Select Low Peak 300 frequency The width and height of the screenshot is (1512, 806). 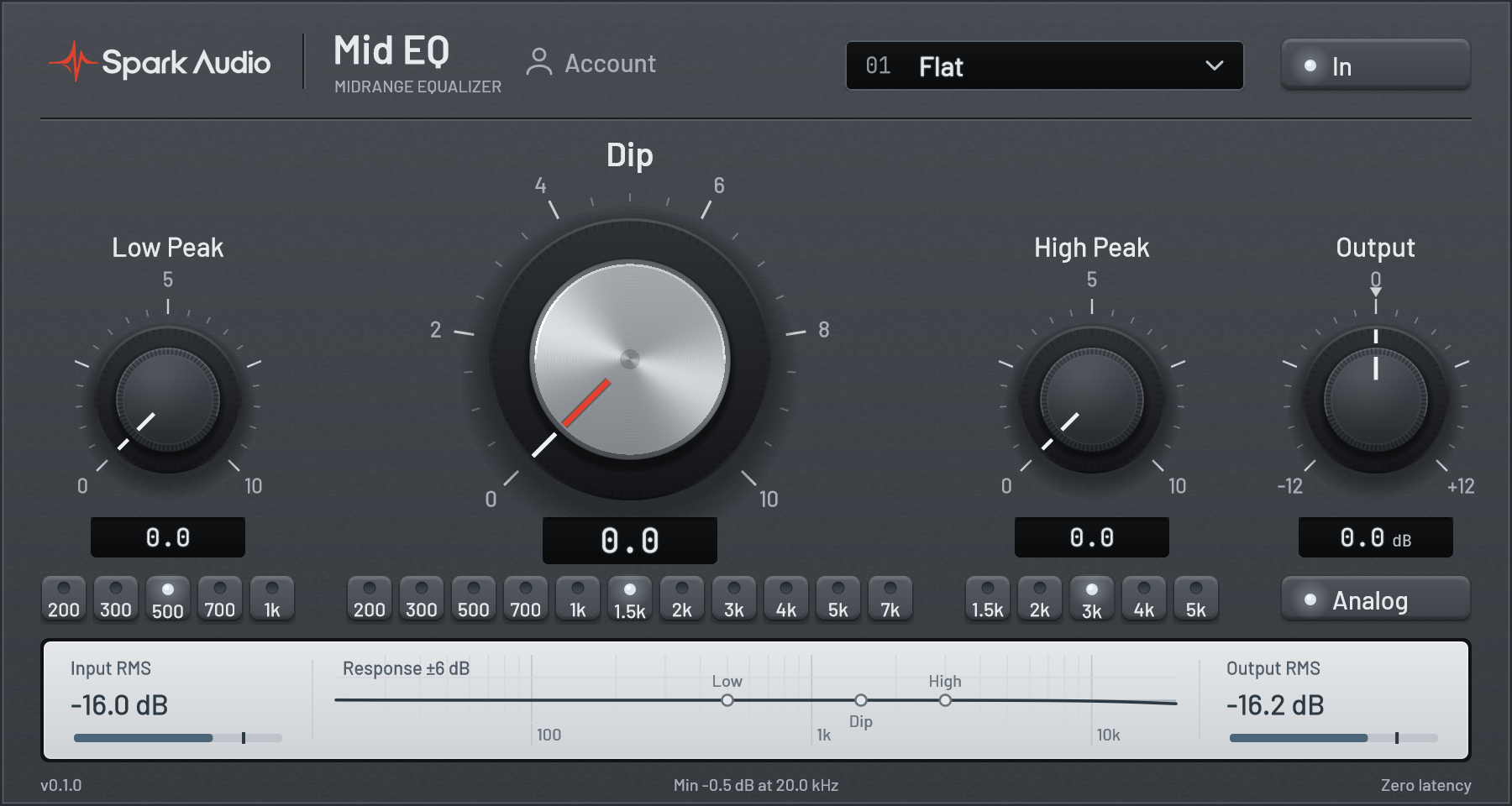(116, 599)
